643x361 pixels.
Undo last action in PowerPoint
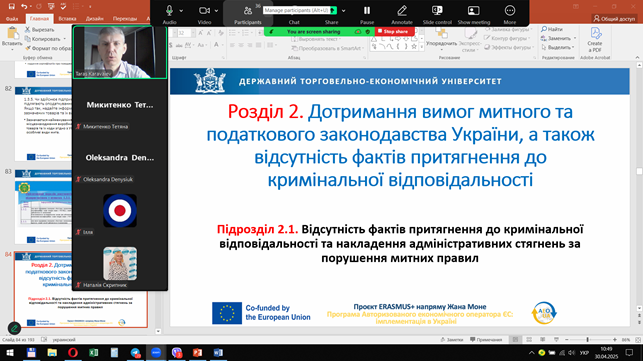[x=24, y=6]
